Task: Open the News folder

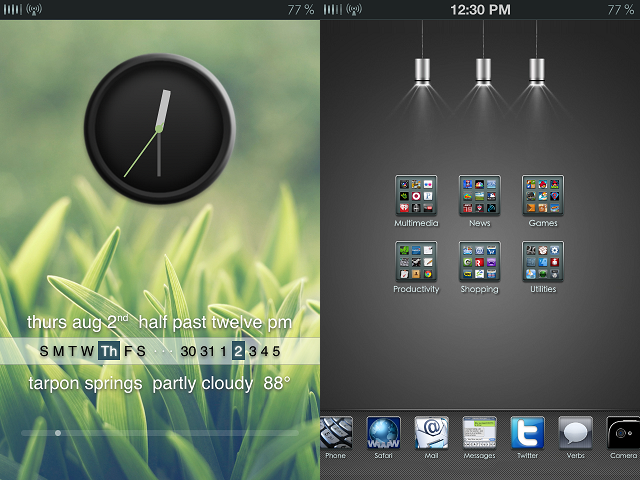Action: tap(480, 196)
